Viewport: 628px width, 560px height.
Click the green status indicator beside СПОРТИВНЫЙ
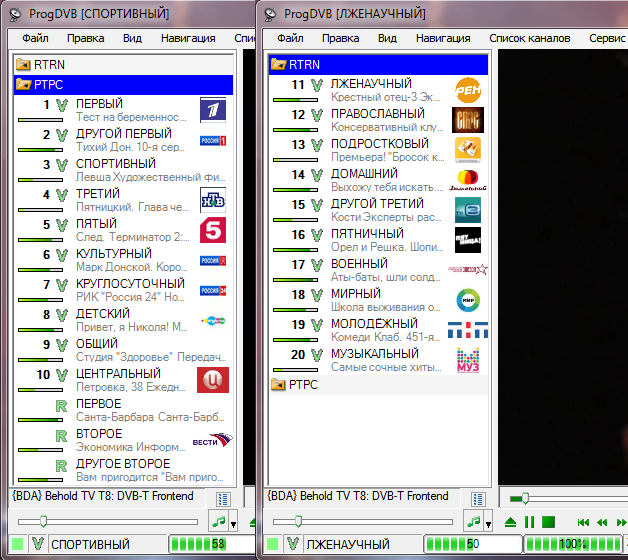coord(17,544)
